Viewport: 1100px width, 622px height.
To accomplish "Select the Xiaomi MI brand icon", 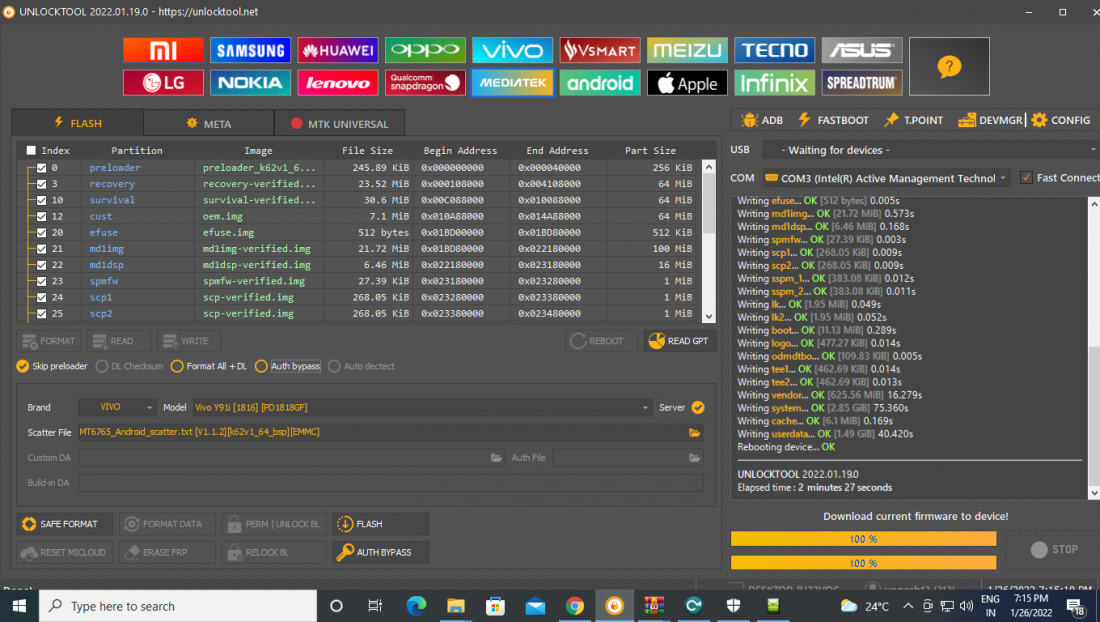I will tap(163, 50).
